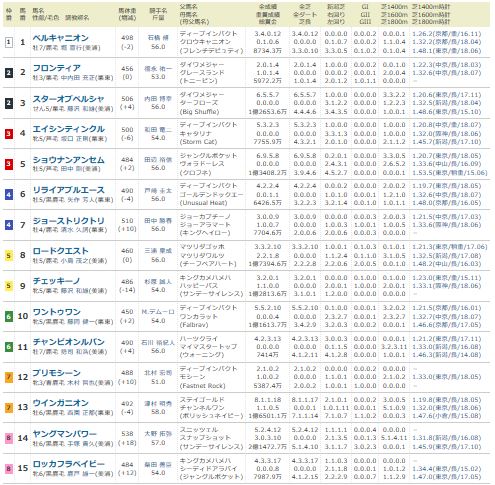Screen dimensions: 495x485
Task: Click pink bracket 8 box beside ヤングマンパワー
Action: pyautogui.click(x=9, y=438)
